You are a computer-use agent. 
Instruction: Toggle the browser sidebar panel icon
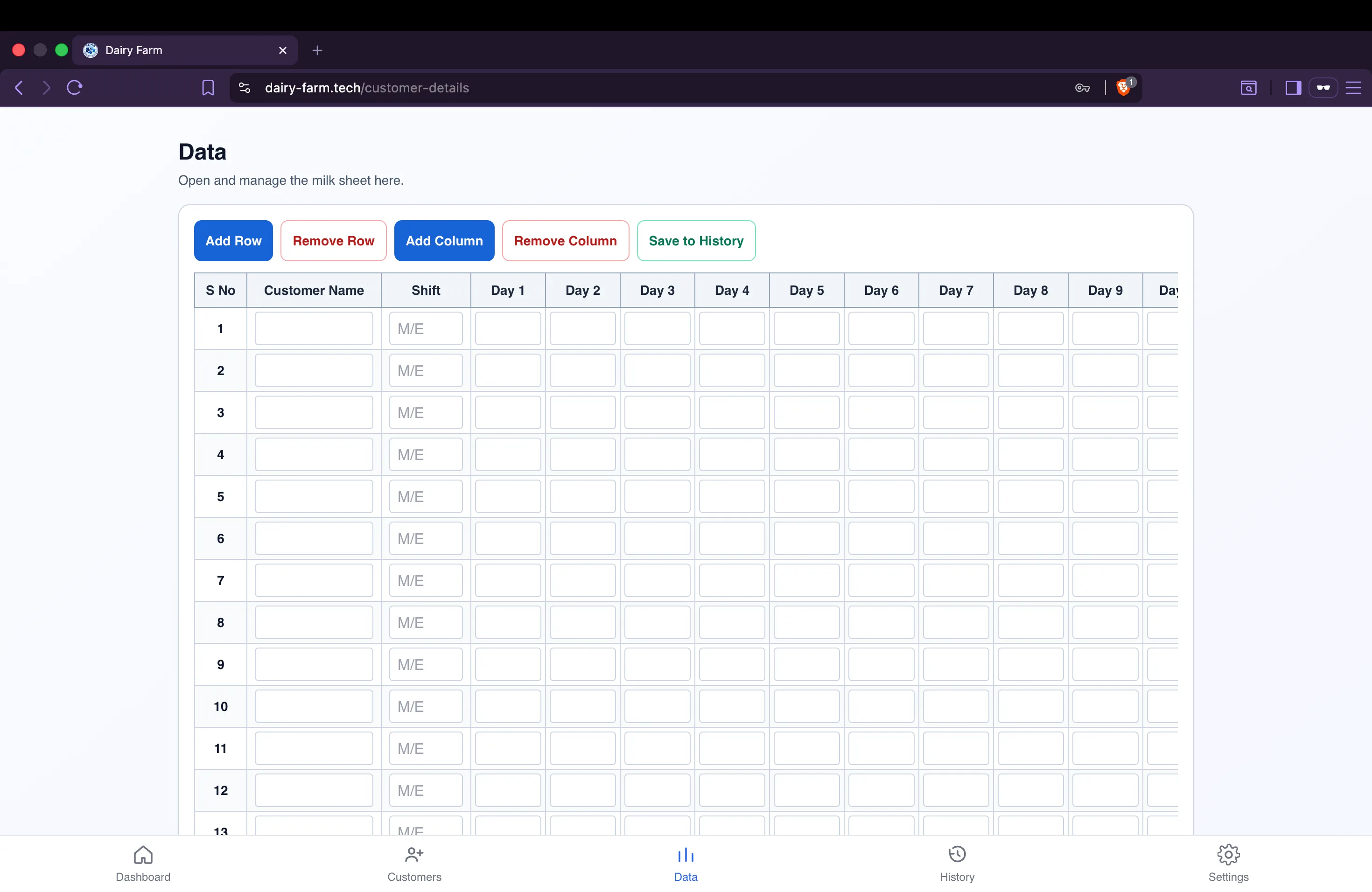point(1293,88)
